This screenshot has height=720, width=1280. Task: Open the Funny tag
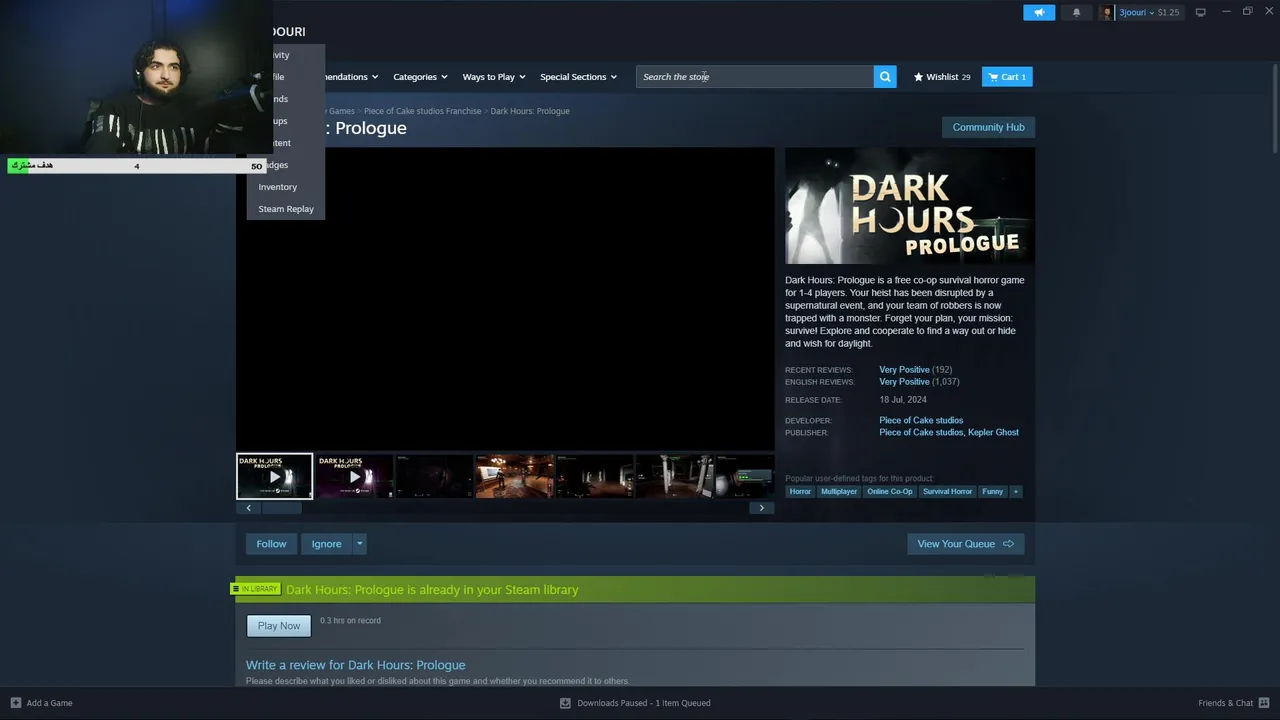(x=992, y=491)
